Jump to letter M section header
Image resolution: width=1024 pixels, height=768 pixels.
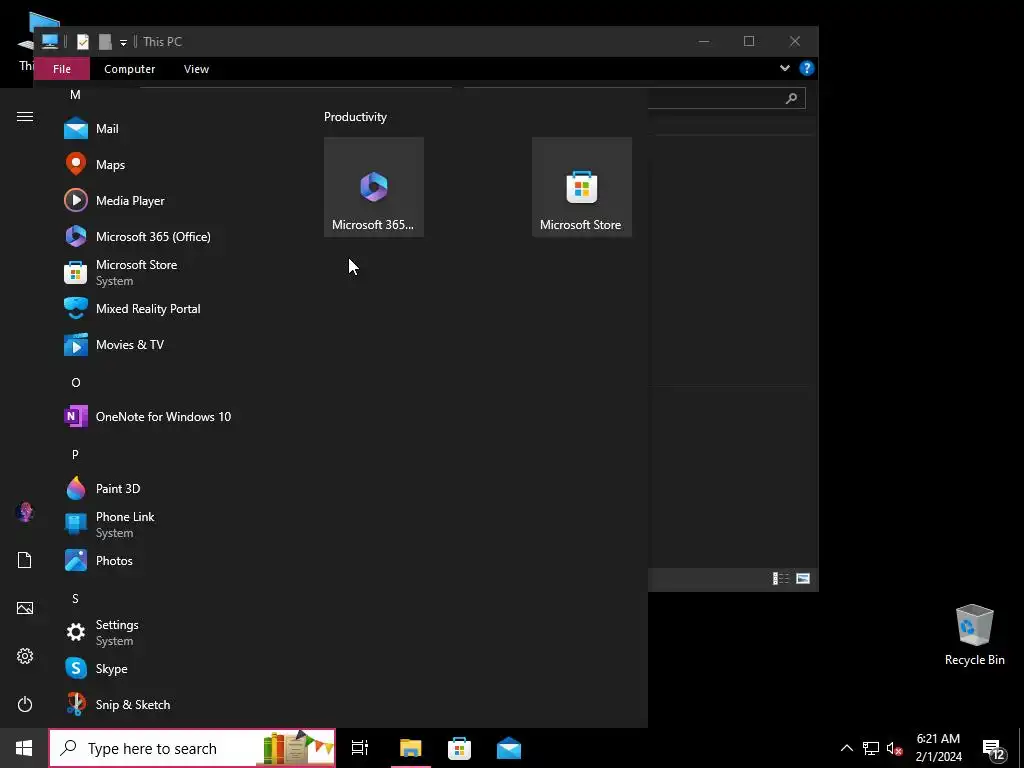pyautogui.click(x=75, y=95)
